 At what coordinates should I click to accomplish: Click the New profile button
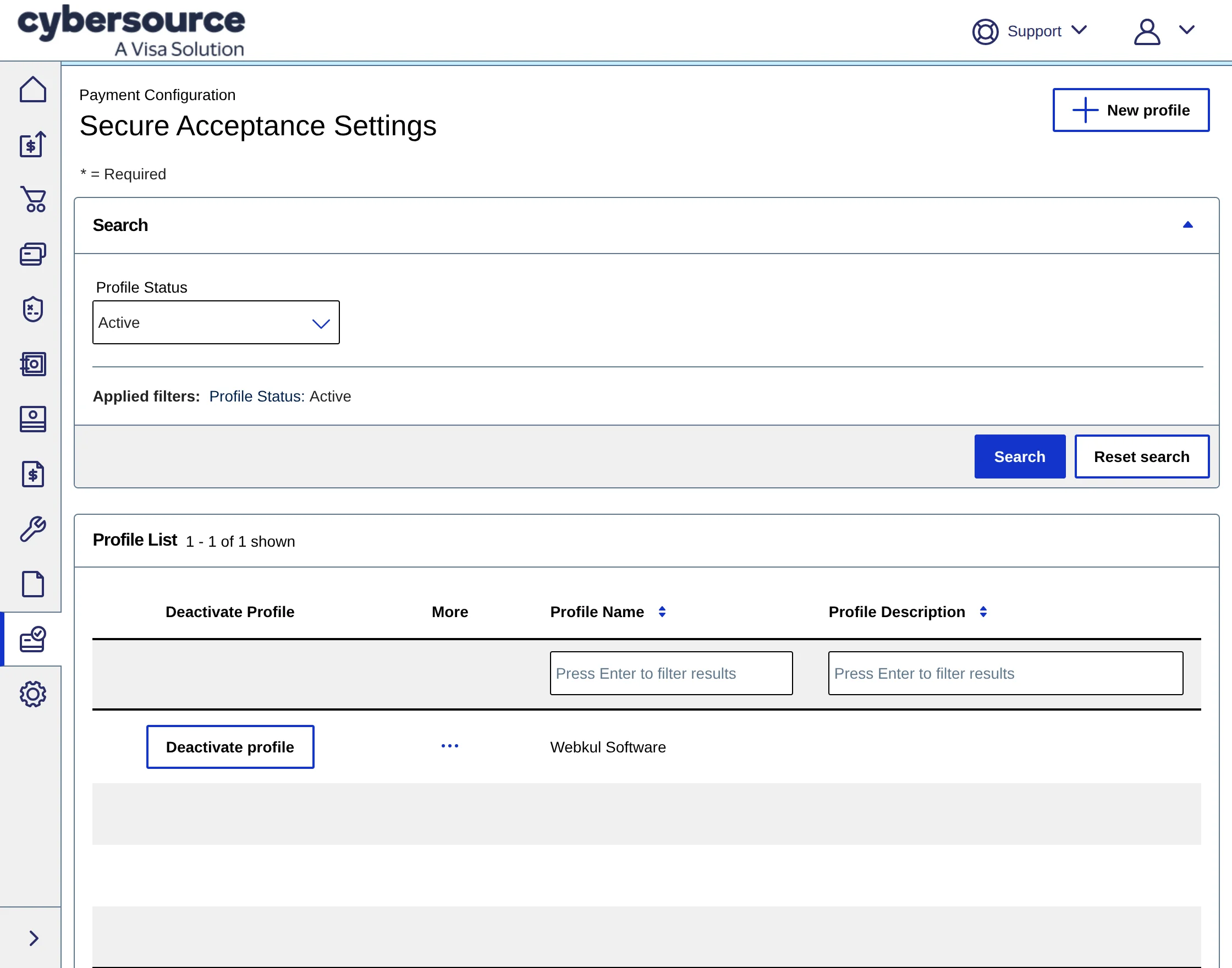1131,110
